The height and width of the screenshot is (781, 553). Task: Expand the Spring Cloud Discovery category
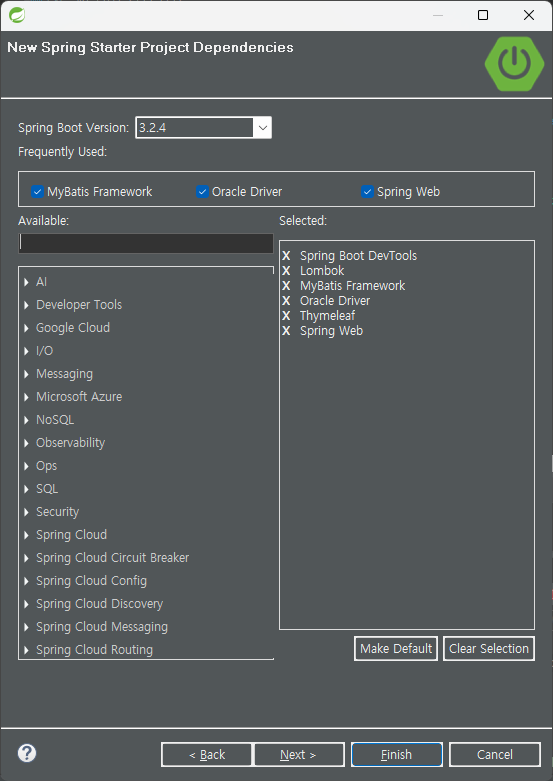pyautogui.click(x=26, y=604)
